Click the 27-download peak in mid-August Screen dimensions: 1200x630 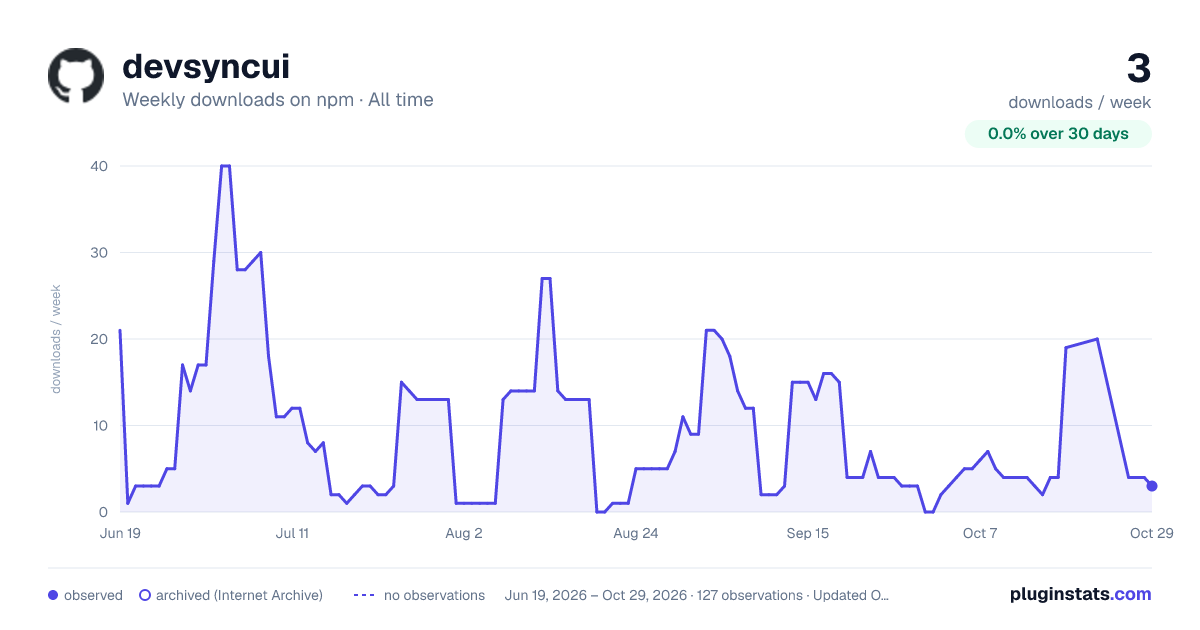pyautogui.click(x=546, y=278)
